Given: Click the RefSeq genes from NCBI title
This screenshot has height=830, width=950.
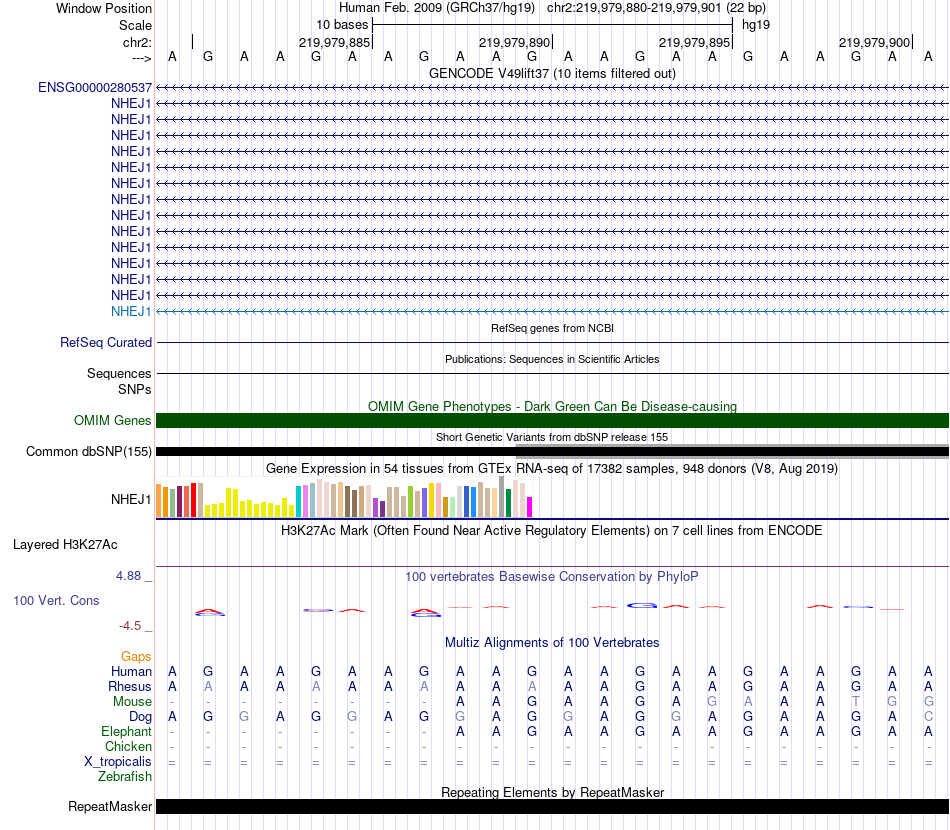Looking at the screenshot, I should click(552, 328).
